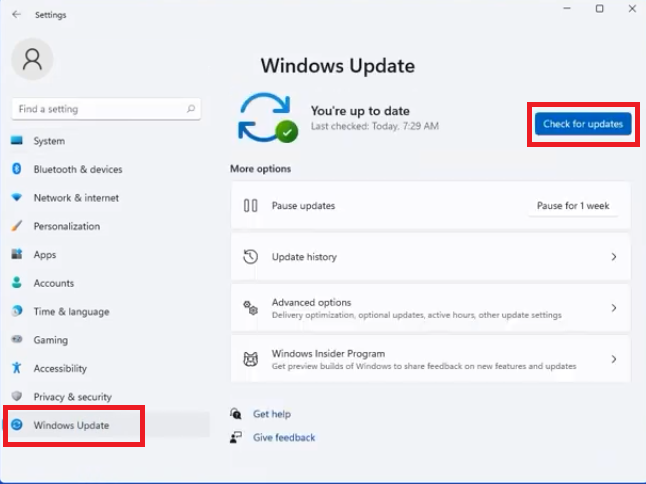The image size is (646, 484).
Task: Click the Windows Insider cat icon
Action: pyautogui.click(x=250, y=359)
